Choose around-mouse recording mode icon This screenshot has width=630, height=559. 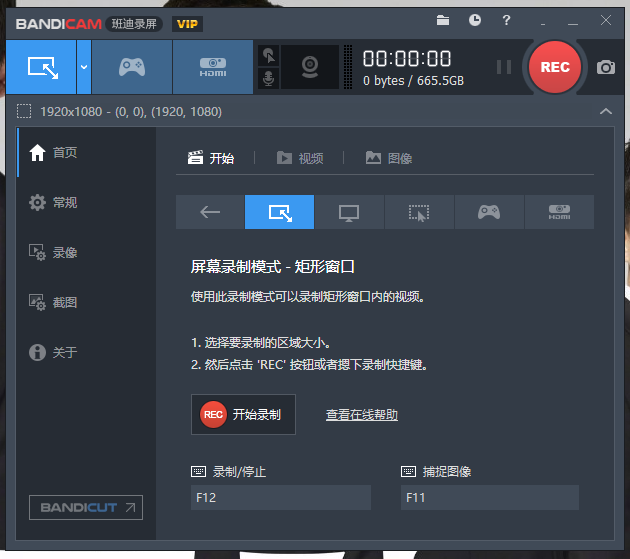(x=419, y=212)
